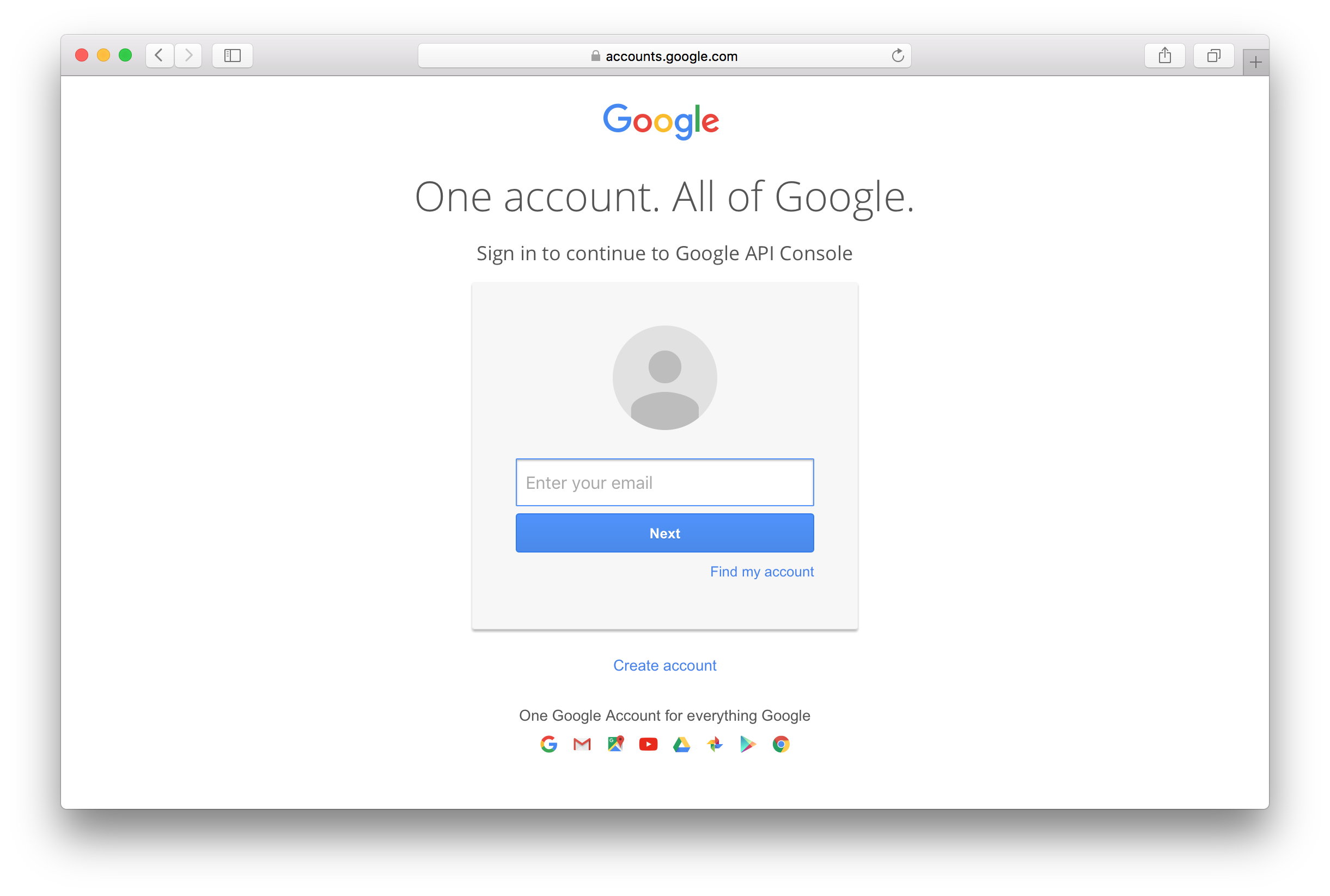
Task: Click the Google Maps icon
Action: (x=614, y=742)
